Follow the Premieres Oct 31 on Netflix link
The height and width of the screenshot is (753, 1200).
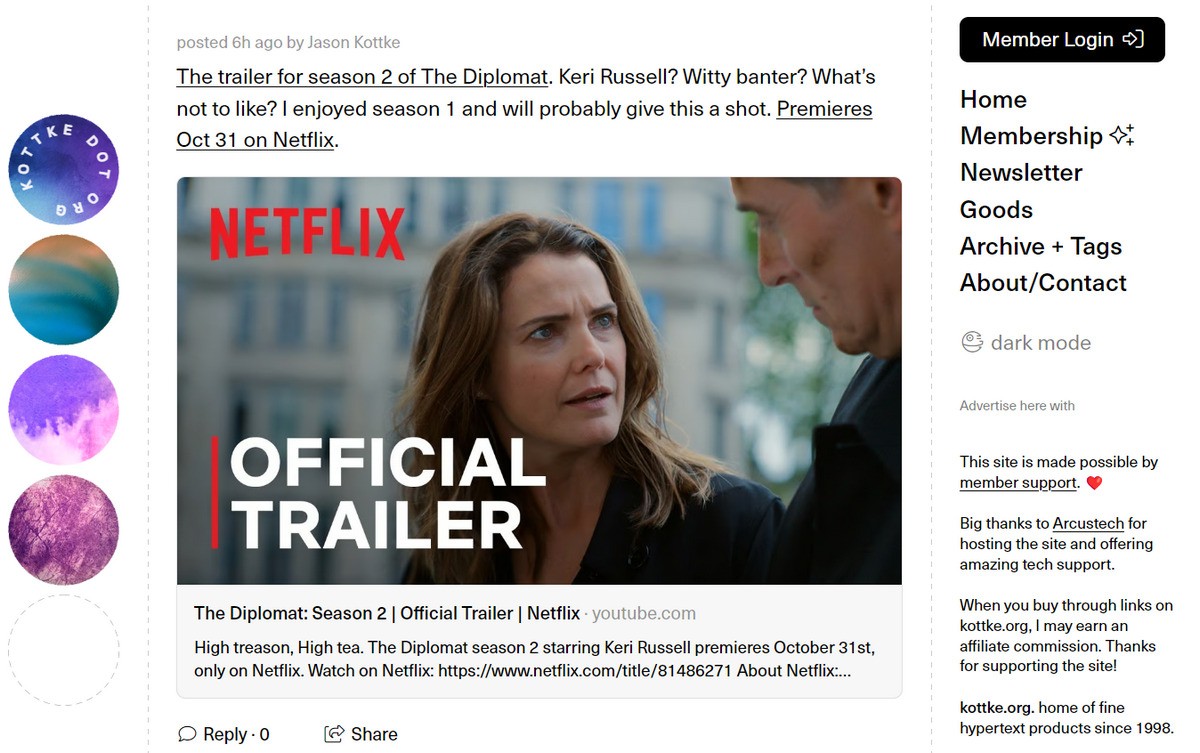(524, 124)
